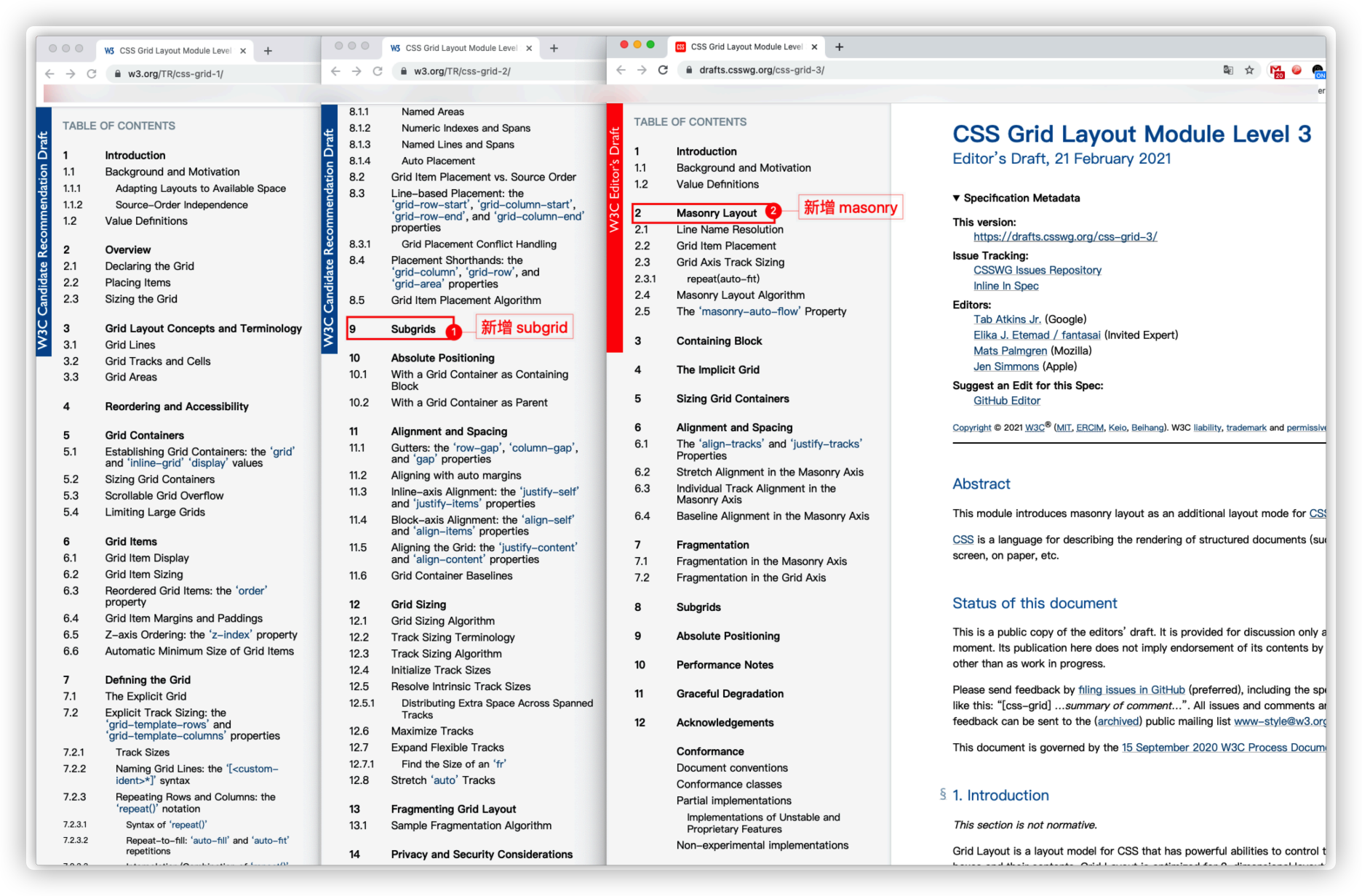Go forward in the css-grid-3 window

(642, 70)
